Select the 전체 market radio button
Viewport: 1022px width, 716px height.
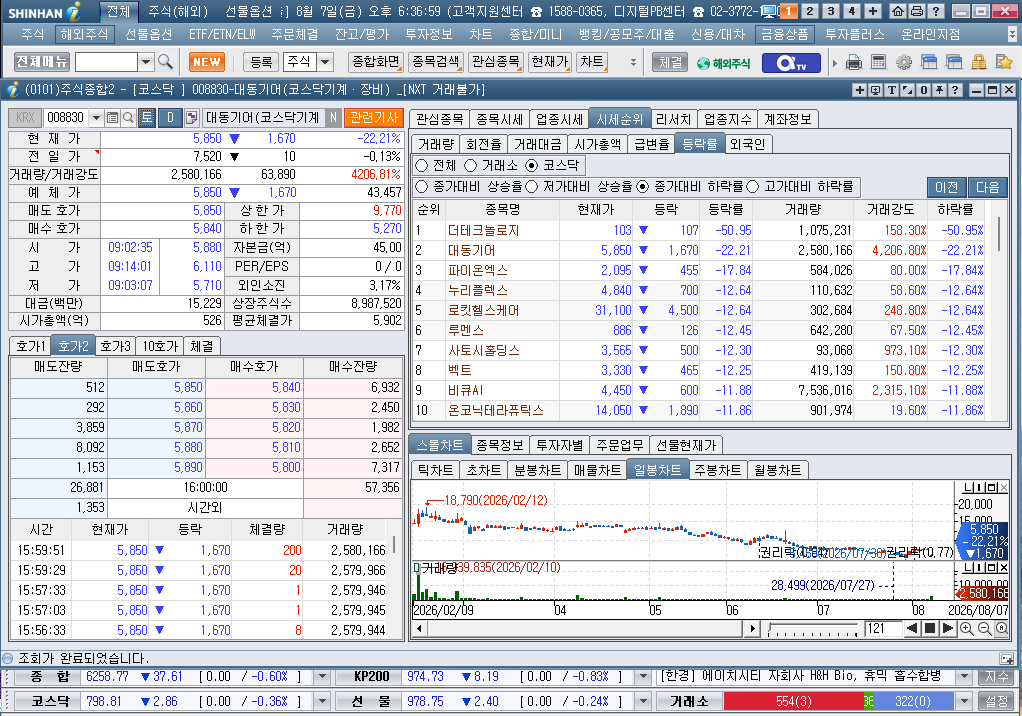tap(422, 165)
